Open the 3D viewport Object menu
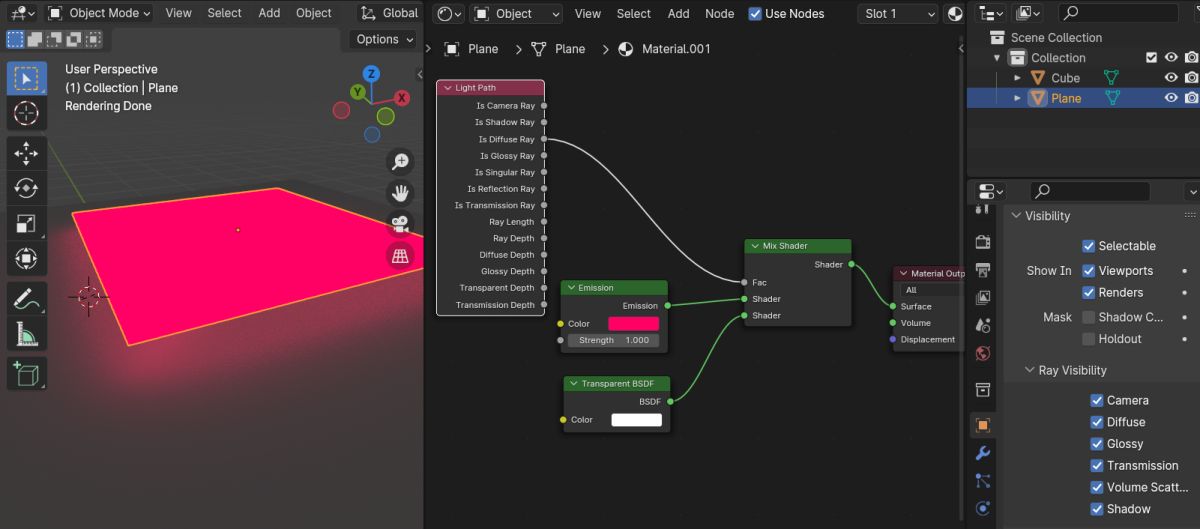The image size is (1200, 529). 314,13
